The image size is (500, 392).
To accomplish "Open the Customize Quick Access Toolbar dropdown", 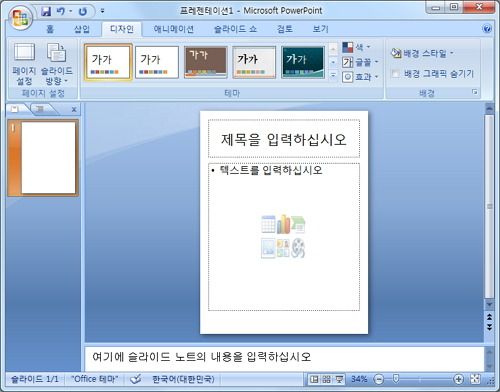I will [x=102, y=11].
